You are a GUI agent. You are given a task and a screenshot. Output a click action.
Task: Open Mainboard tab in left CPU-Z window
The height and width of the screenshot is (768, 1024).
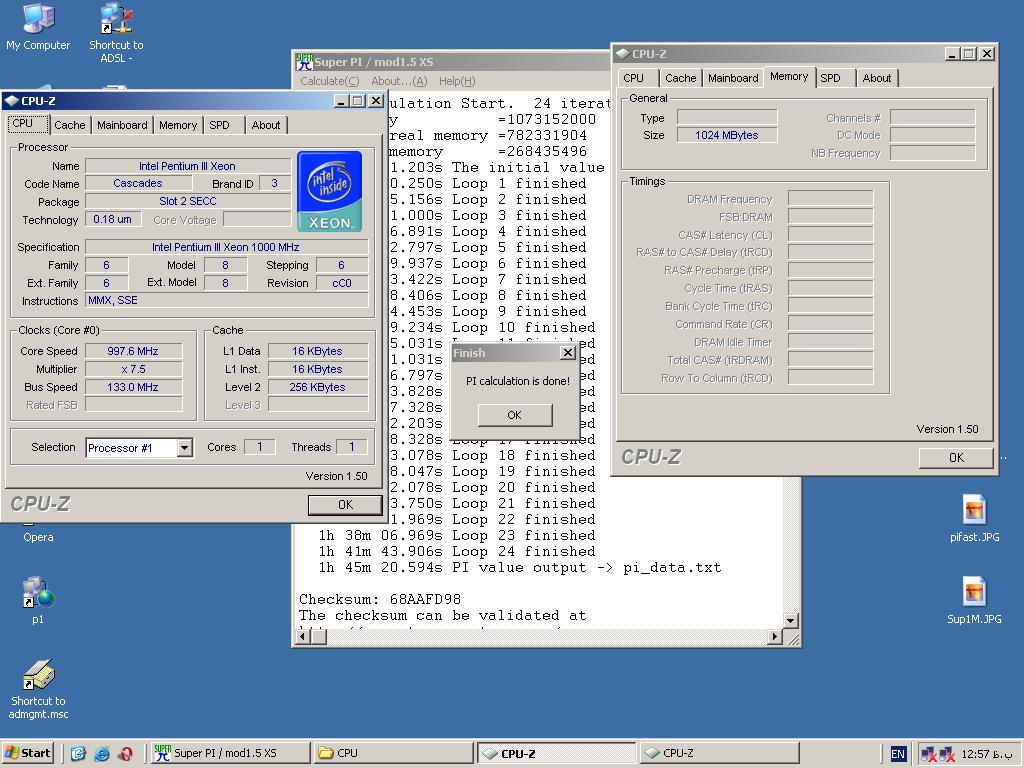(x=122, y=125)
